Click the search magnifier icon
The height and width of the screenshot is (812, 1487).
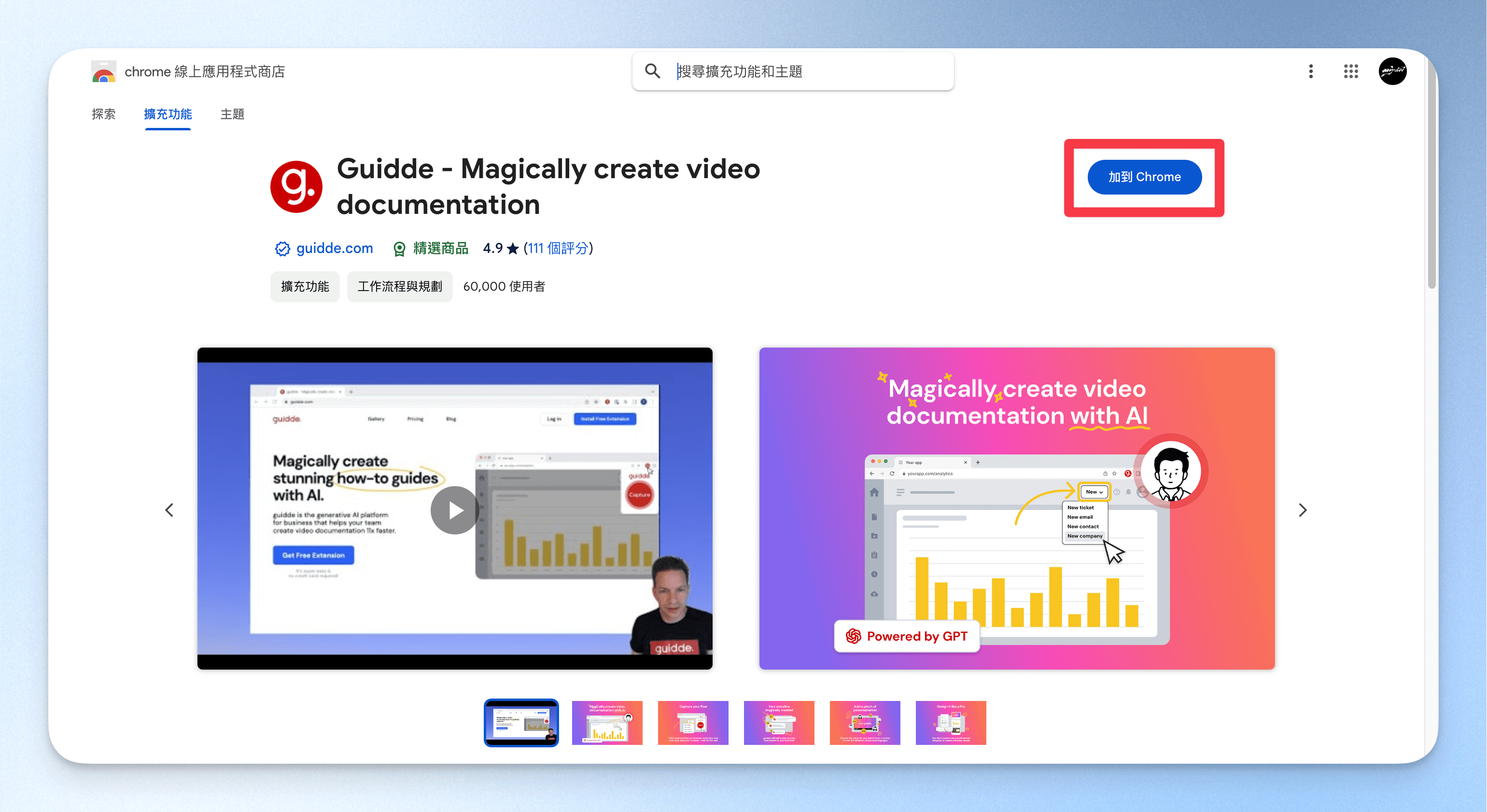click(x=652, y=71)
